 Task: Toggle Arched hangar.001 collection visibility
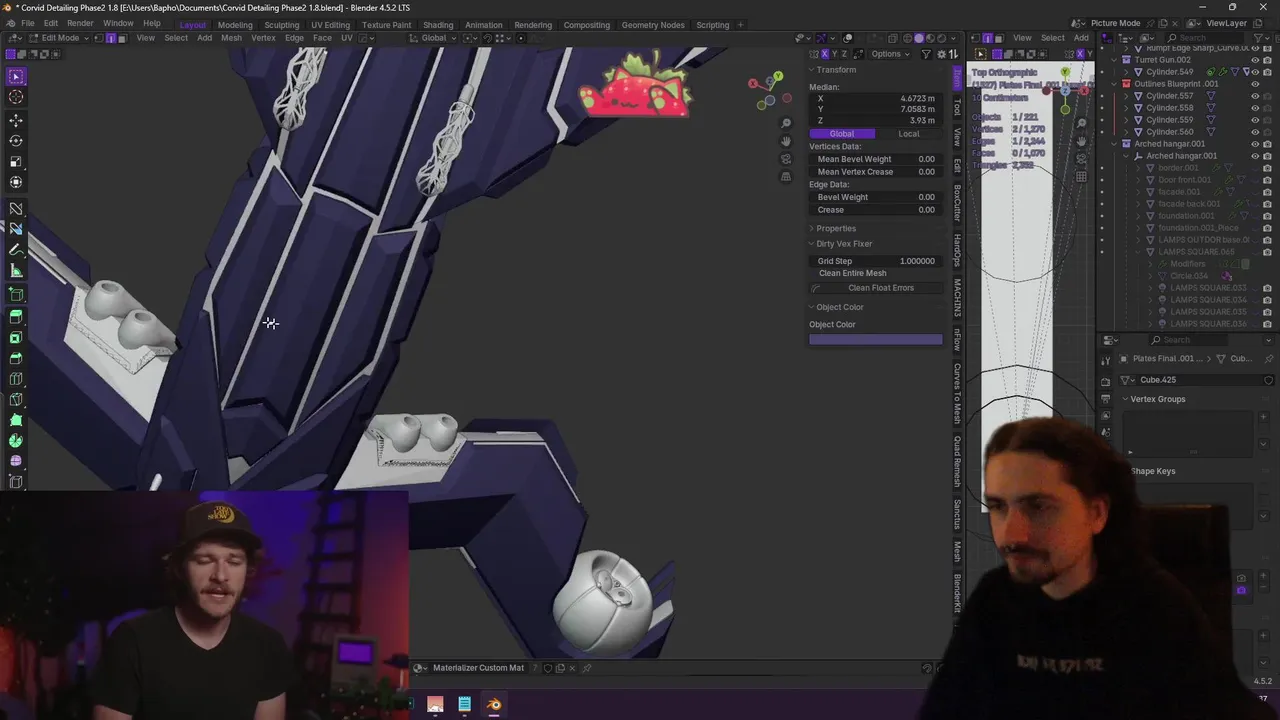(x=1255, y=144)
